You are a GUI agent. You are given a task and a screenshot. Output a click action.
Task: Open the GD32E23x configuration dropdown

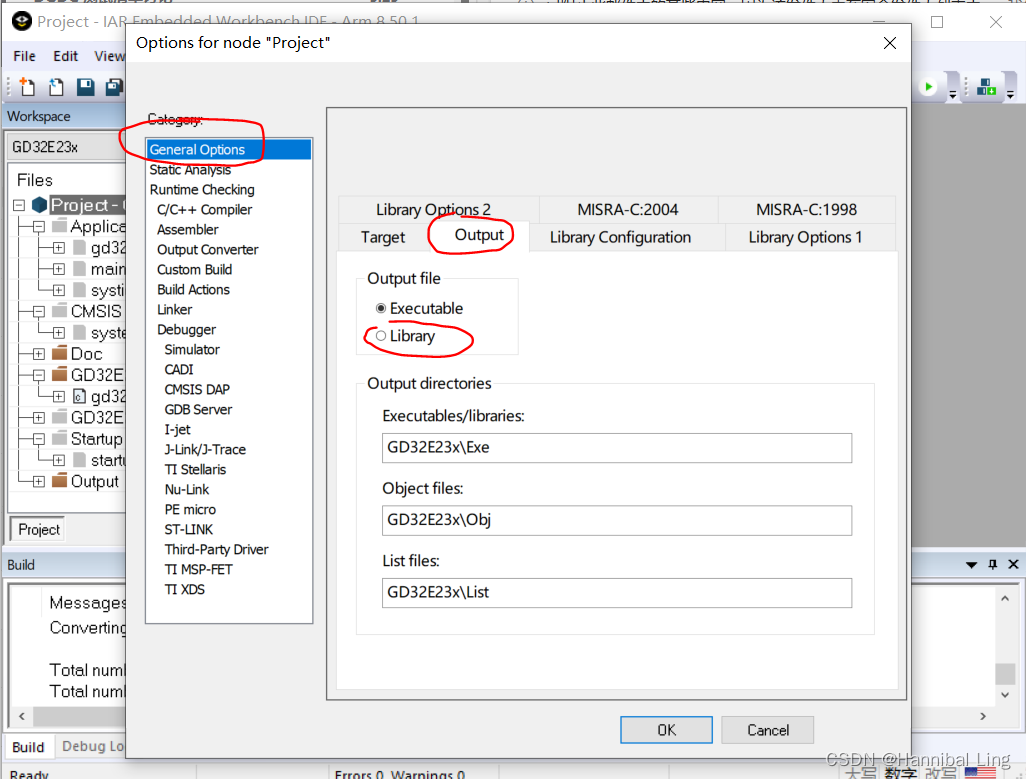(x=67, y=147)
